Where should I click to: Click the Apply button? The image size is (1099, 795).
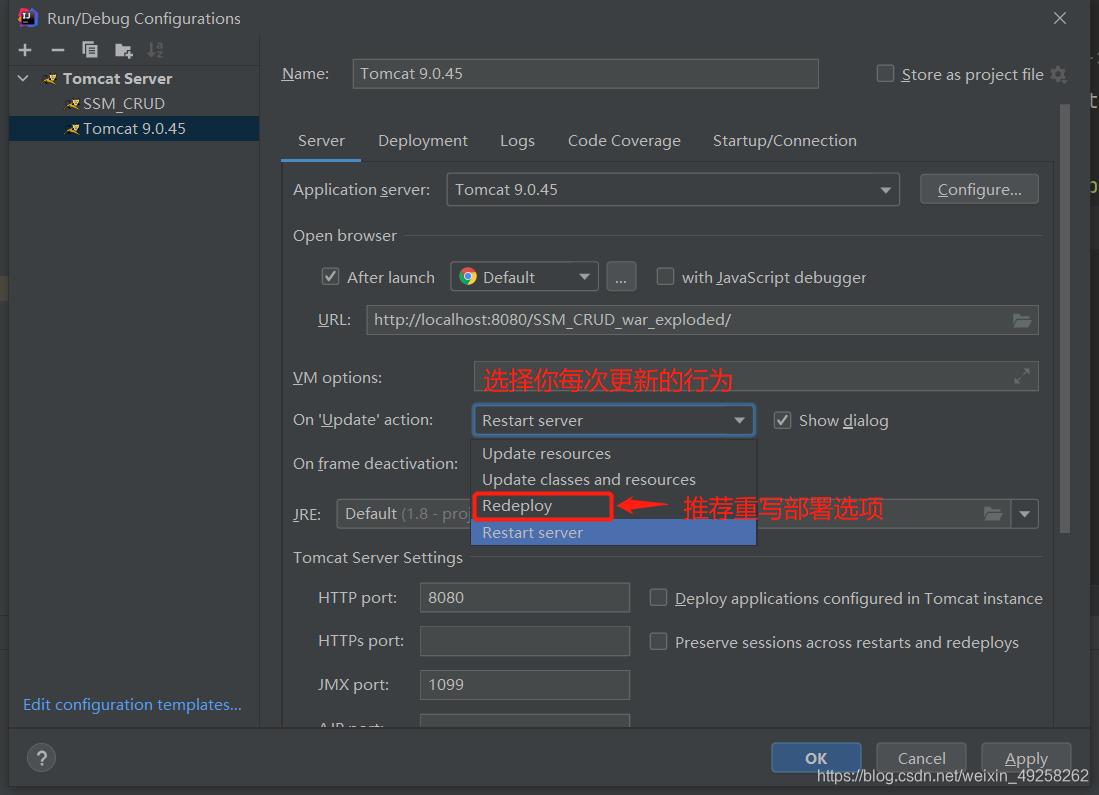[1026, 758]
